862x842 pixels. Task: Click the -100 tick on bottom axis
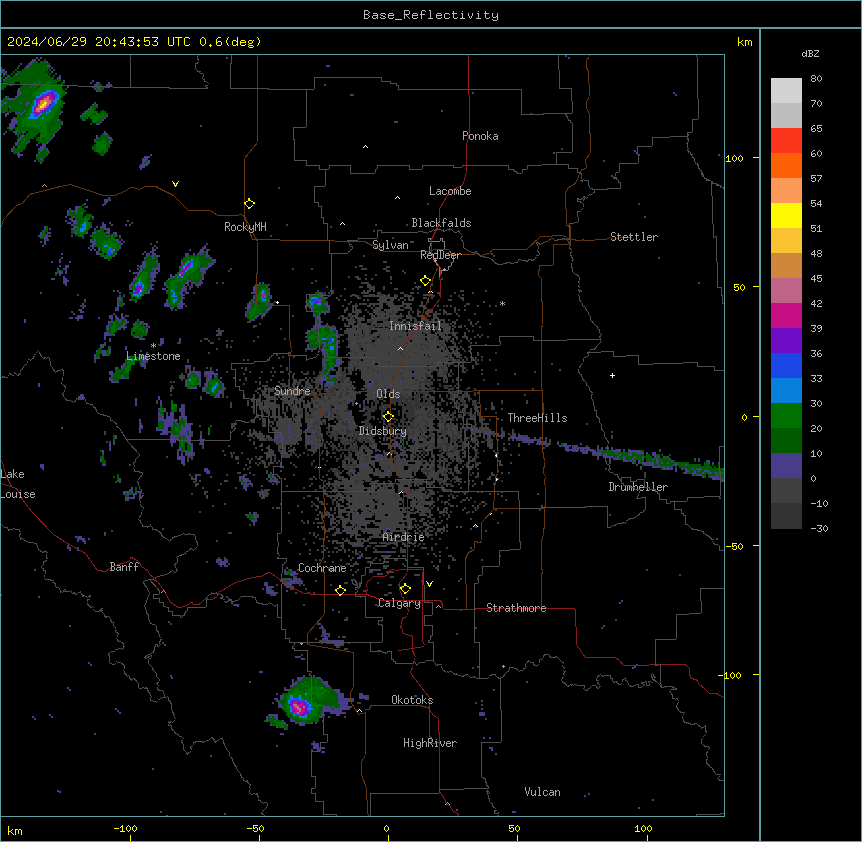coord(125,828)
